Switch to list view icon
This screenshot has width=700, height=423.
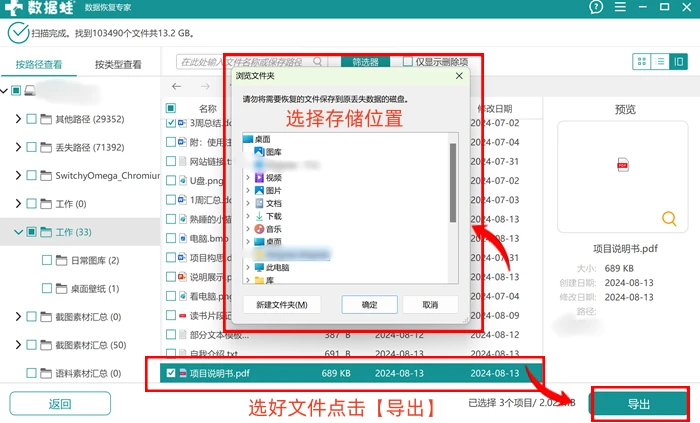[x=660, y=62]
